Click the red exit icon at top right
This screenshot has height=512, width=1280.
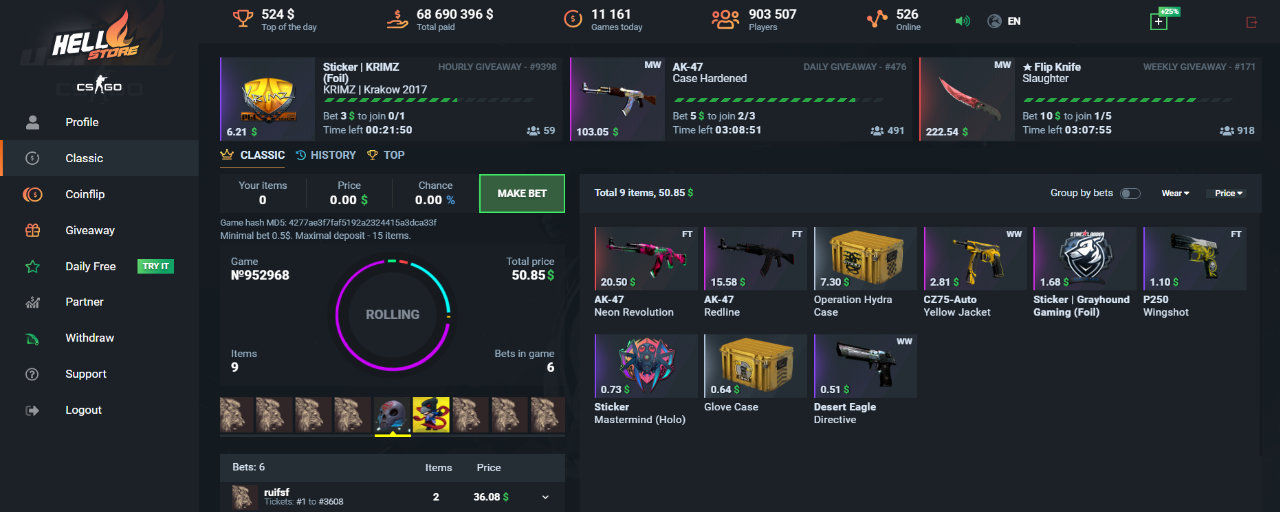[x=1252, y=22]
